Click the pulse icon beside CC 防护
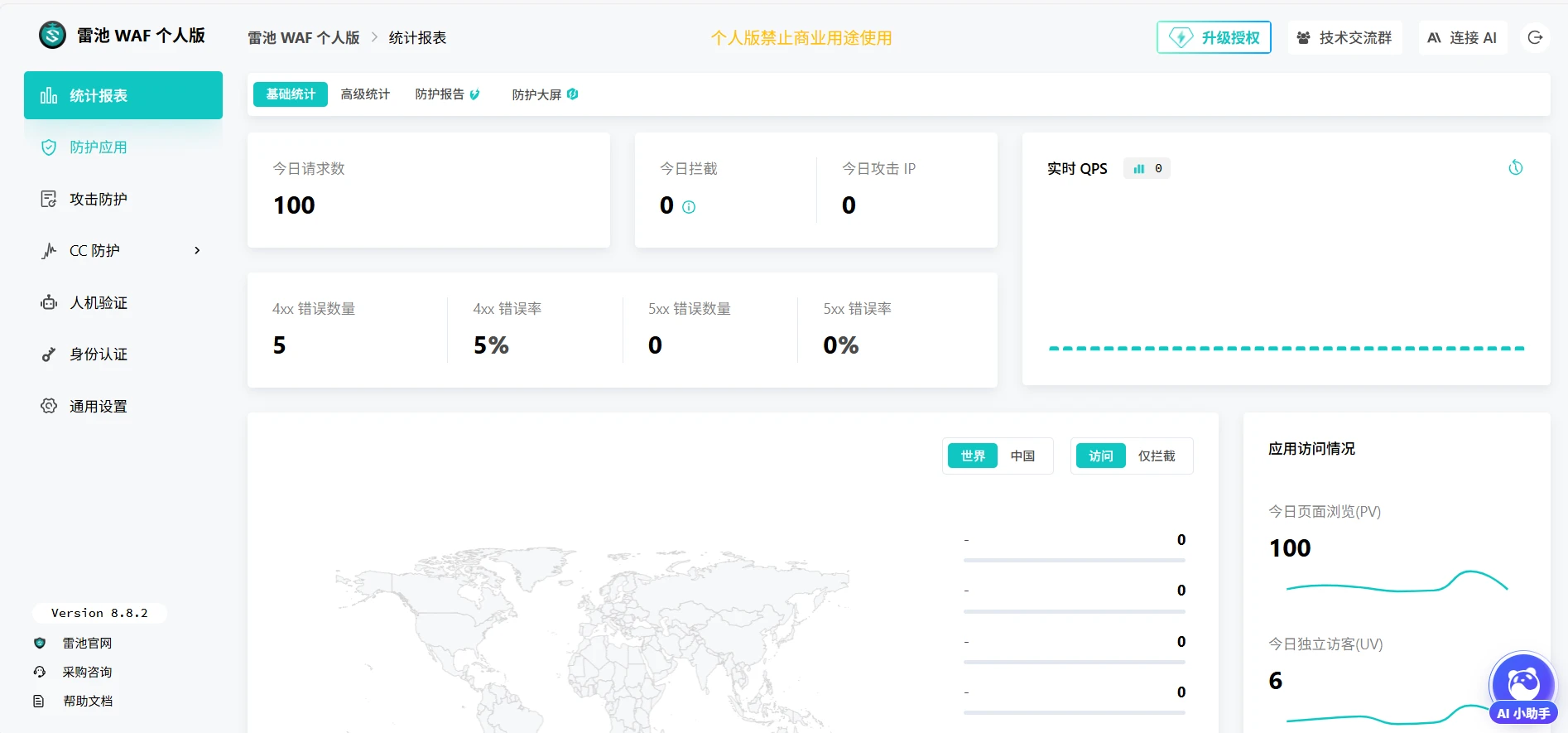1568x733 pixels. pyautogui.click(x=49, y=251)
